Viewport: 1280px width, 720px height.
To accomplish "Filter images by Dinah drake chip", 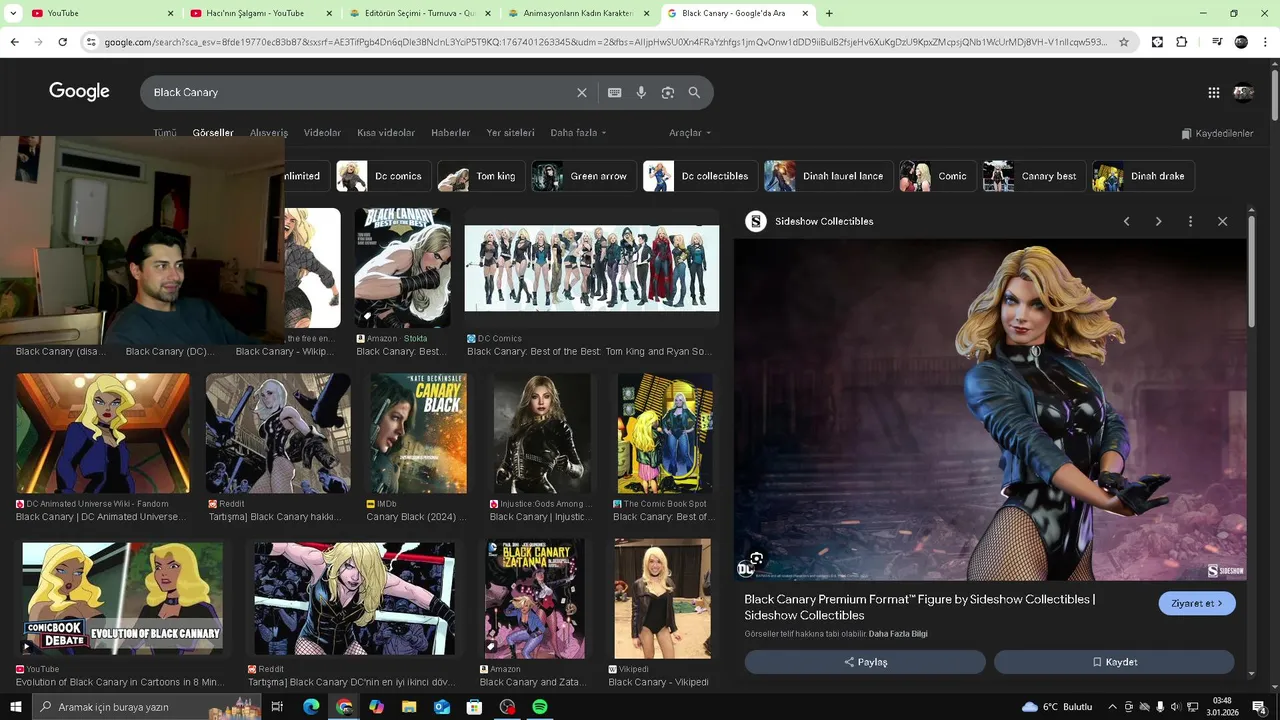I will 1143,176.
